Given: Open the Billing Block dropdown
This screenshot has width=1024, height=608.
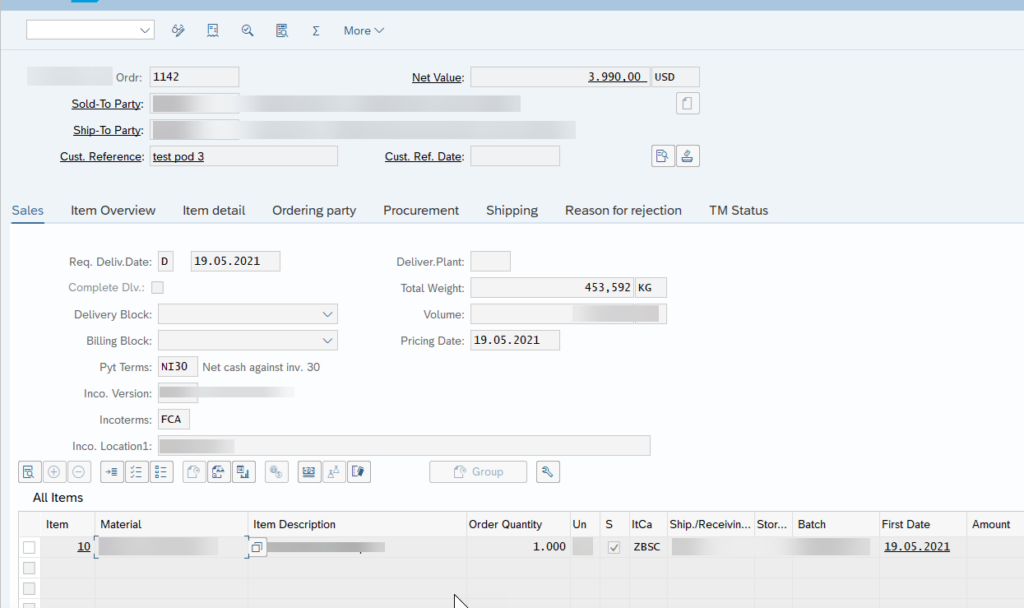Looking at the screenshot, I should click(x=327, y=341).
